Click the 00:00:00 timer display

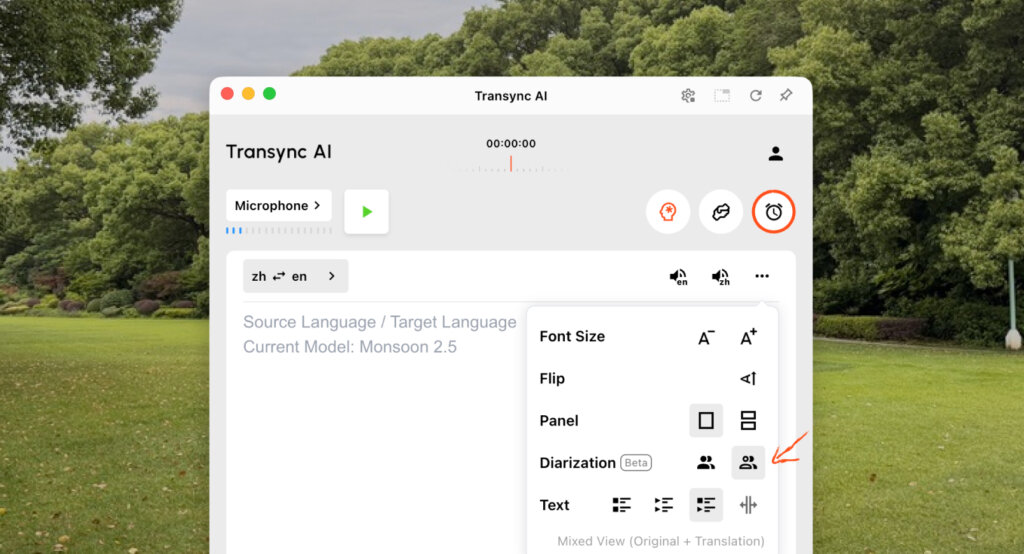[511, 144]
